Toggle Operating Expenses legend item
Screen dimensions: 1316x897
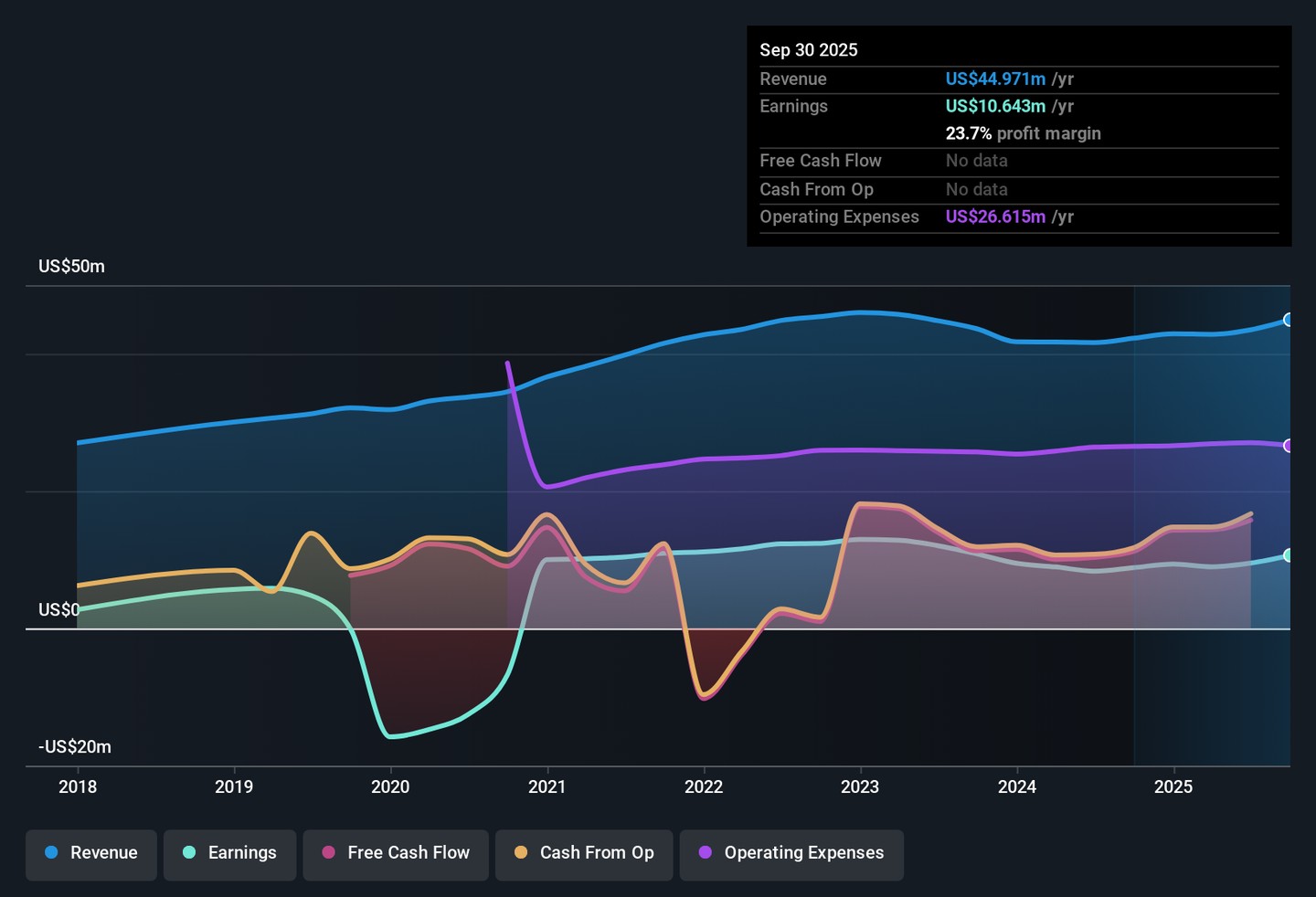coord(791,853)
